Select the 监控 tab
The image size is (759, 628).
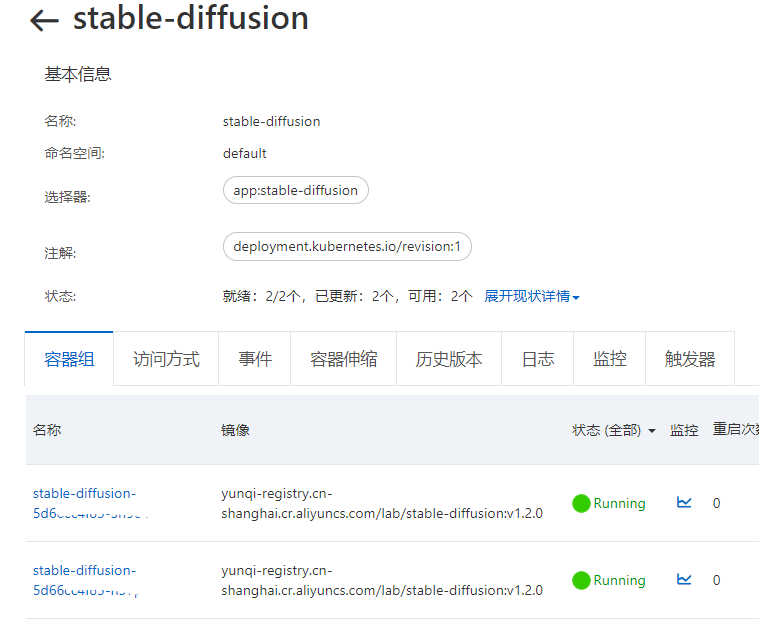click(609, 359)
